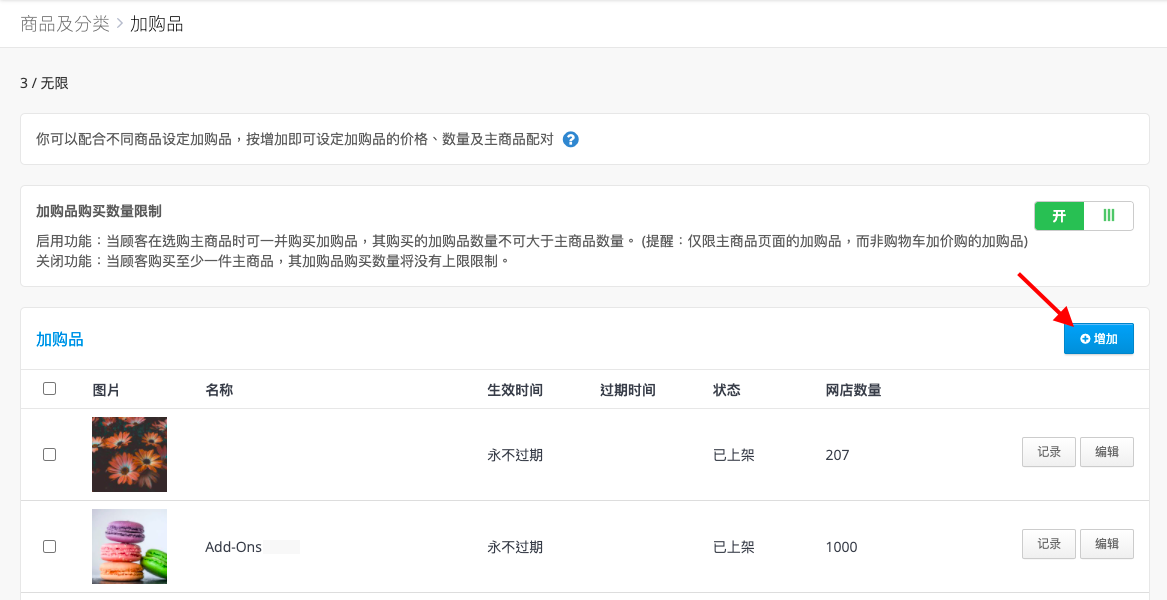Click the 网店数量 column header
Screen dimensions: 1167x600
854,389
